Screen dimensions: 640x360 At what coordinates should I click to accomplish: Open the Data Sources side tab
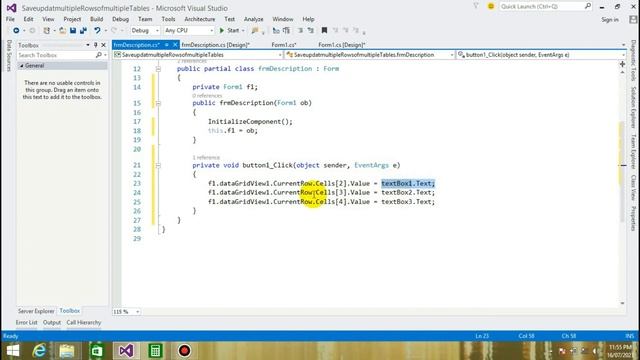tap(9, 56)
